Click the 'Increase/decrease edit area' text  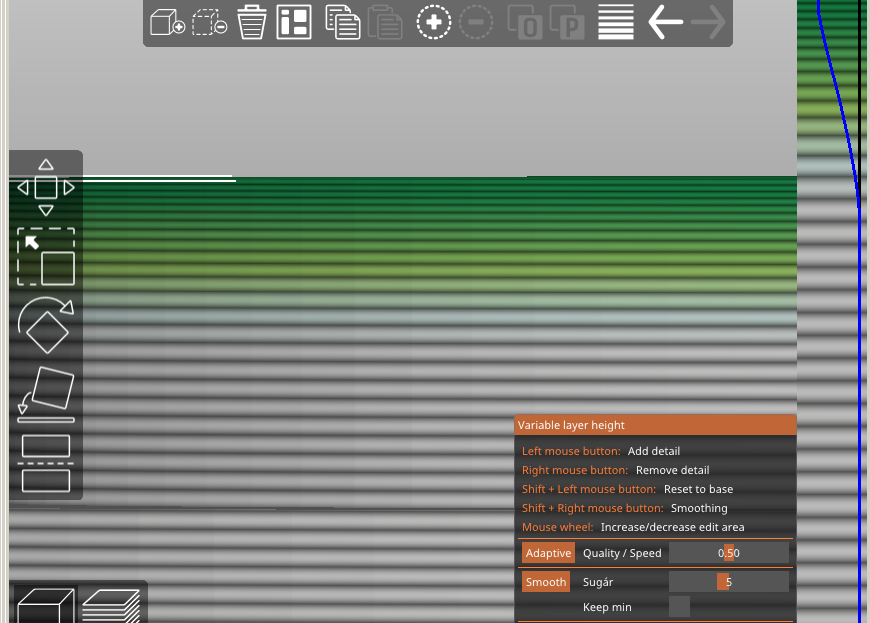point(672,527)
